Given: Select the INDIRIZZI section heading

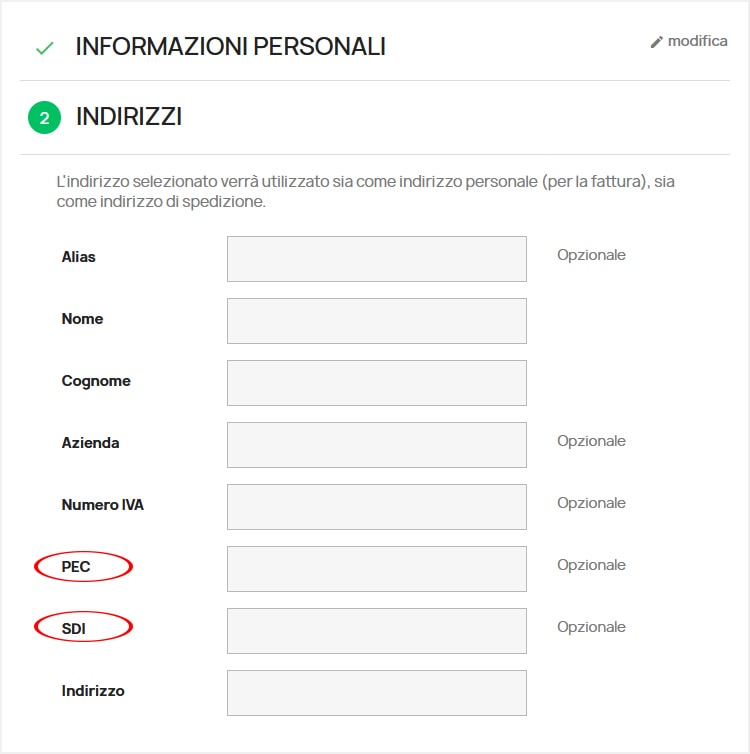Looking at the screenshot, I should [129, 117].
